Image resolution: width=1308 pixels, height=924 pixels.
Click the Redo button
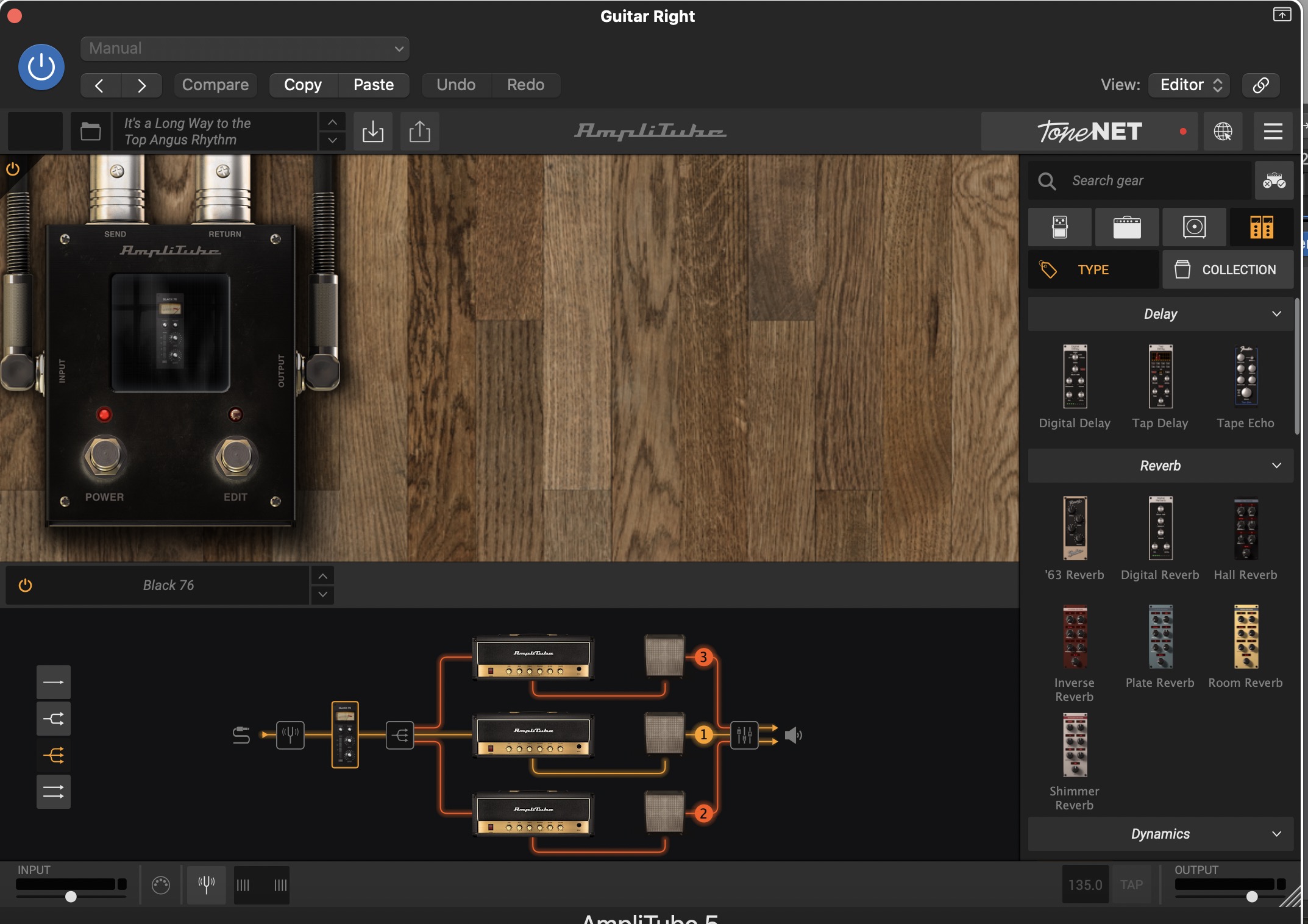click(x=526, y=85)
